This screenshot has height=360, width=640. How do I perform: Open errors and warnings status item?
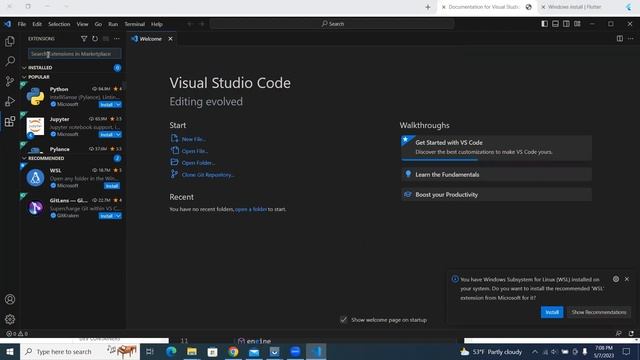(x=17, y=333)
